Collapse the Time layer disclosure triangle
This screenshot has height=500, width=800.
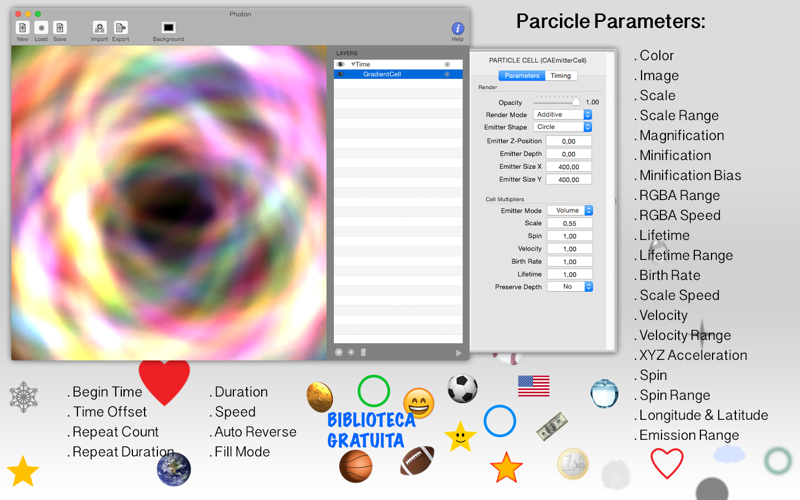coord(353,65)
